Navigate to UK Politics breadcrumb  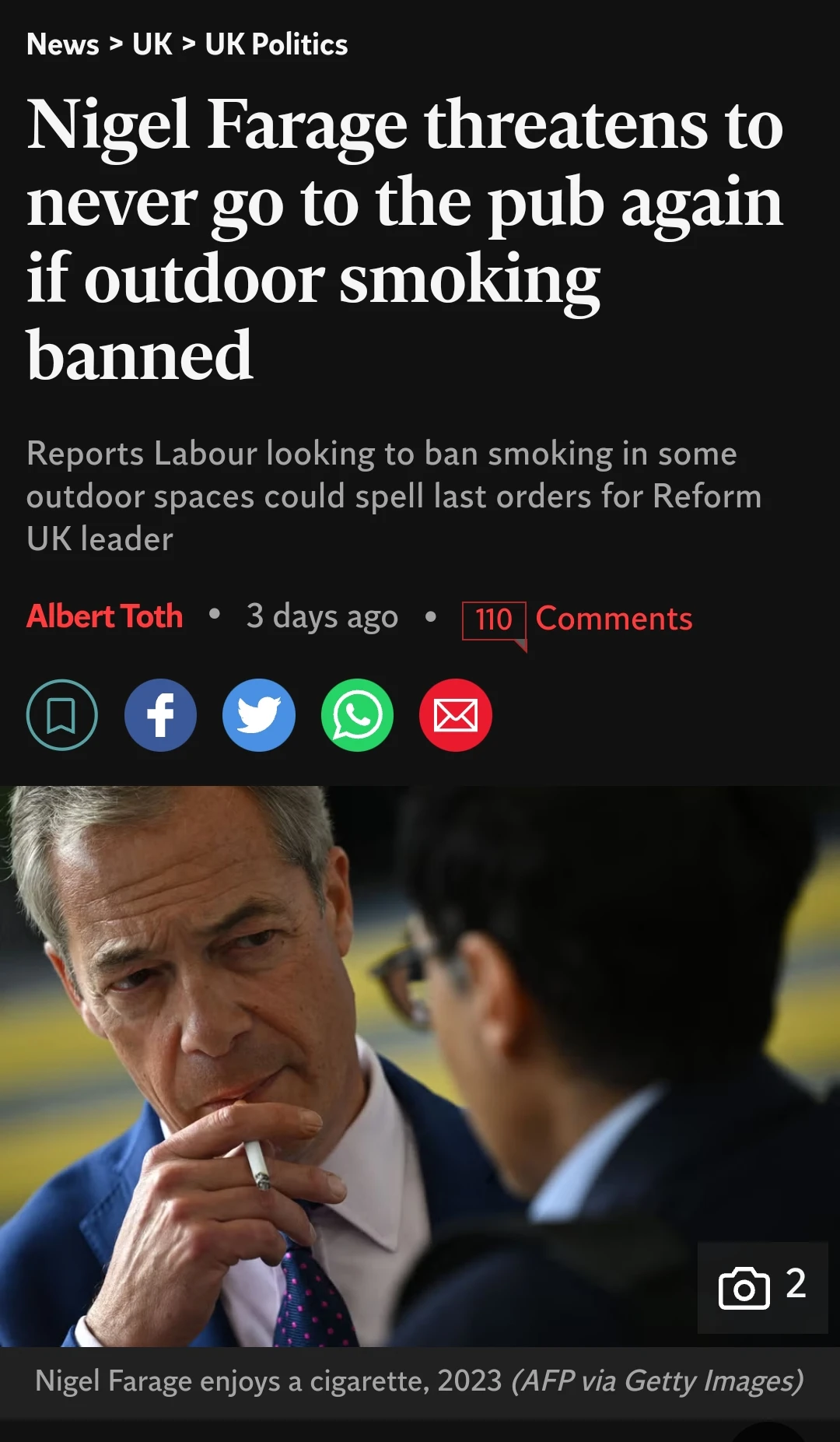(276, 44)
